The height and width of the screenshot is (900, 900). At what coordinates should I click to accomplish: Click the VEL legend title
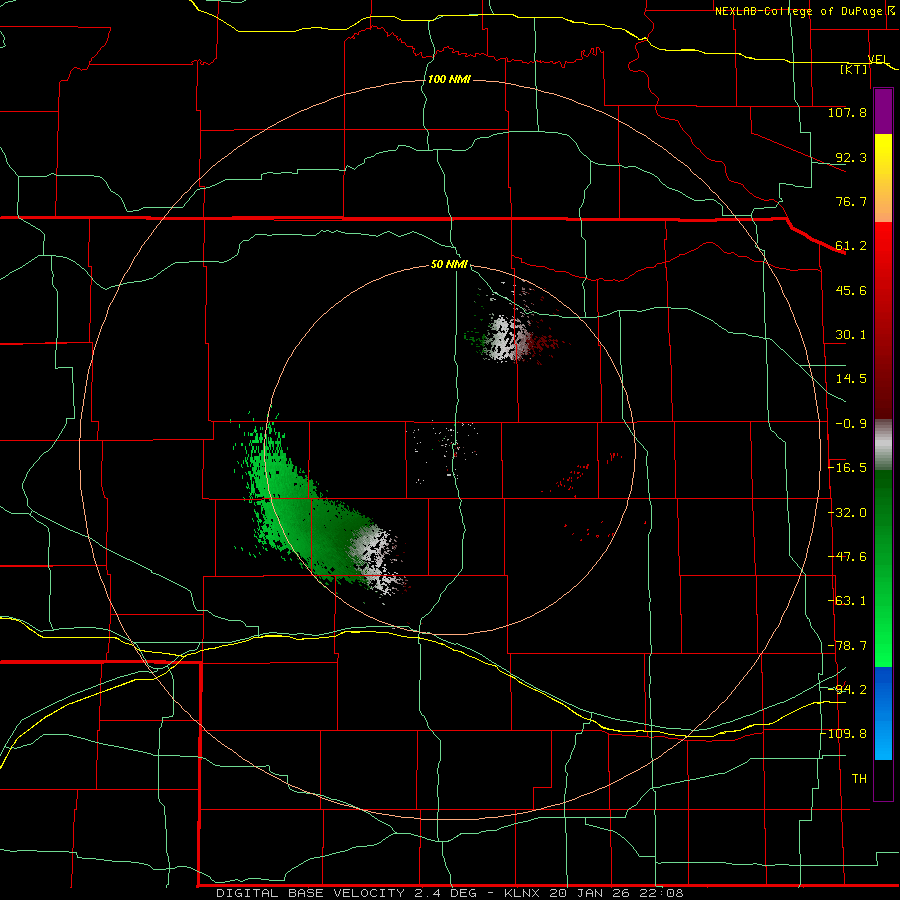[878, 59]
